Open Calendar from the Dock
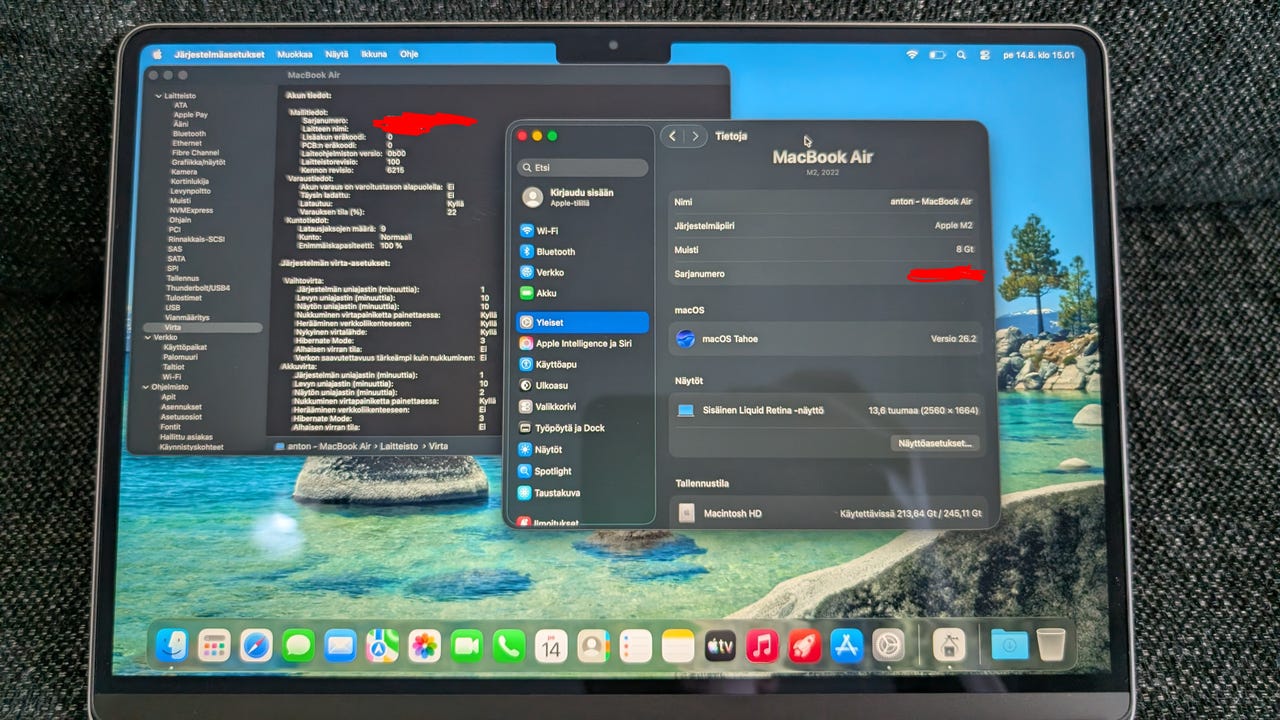The width and height of the screenshot is (1280, 720). coord(551,646)
